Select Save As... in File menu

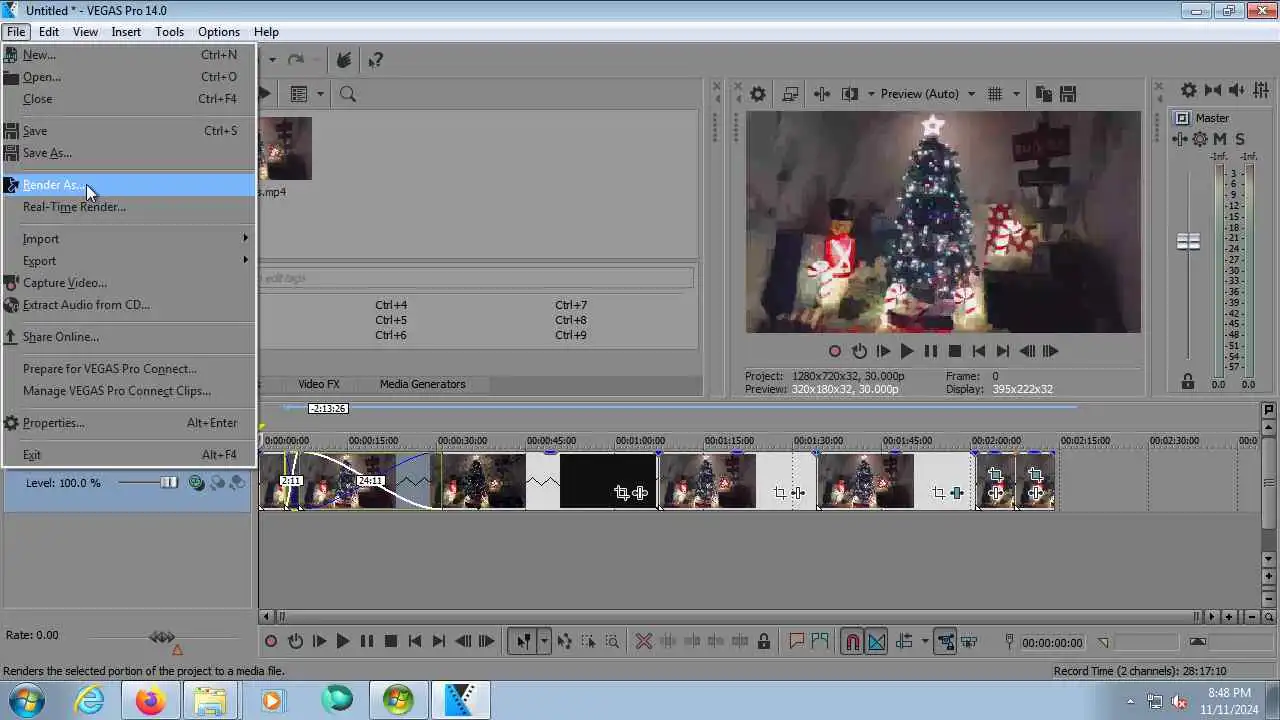tap(128, 153)
